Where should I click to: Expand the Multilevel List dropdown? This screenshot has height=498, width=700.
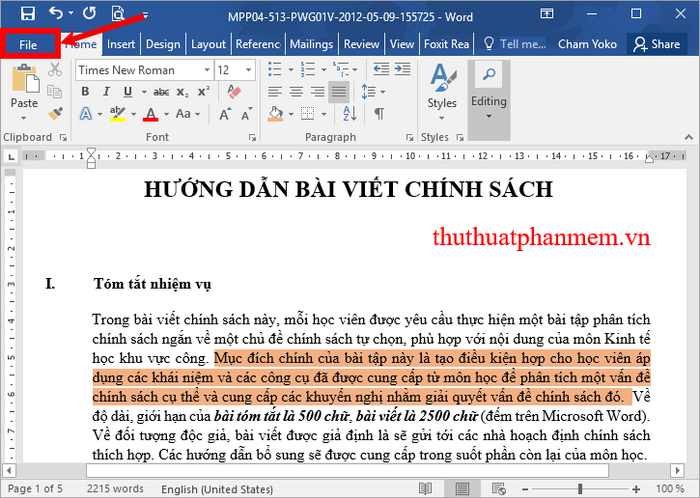(355, 70)
